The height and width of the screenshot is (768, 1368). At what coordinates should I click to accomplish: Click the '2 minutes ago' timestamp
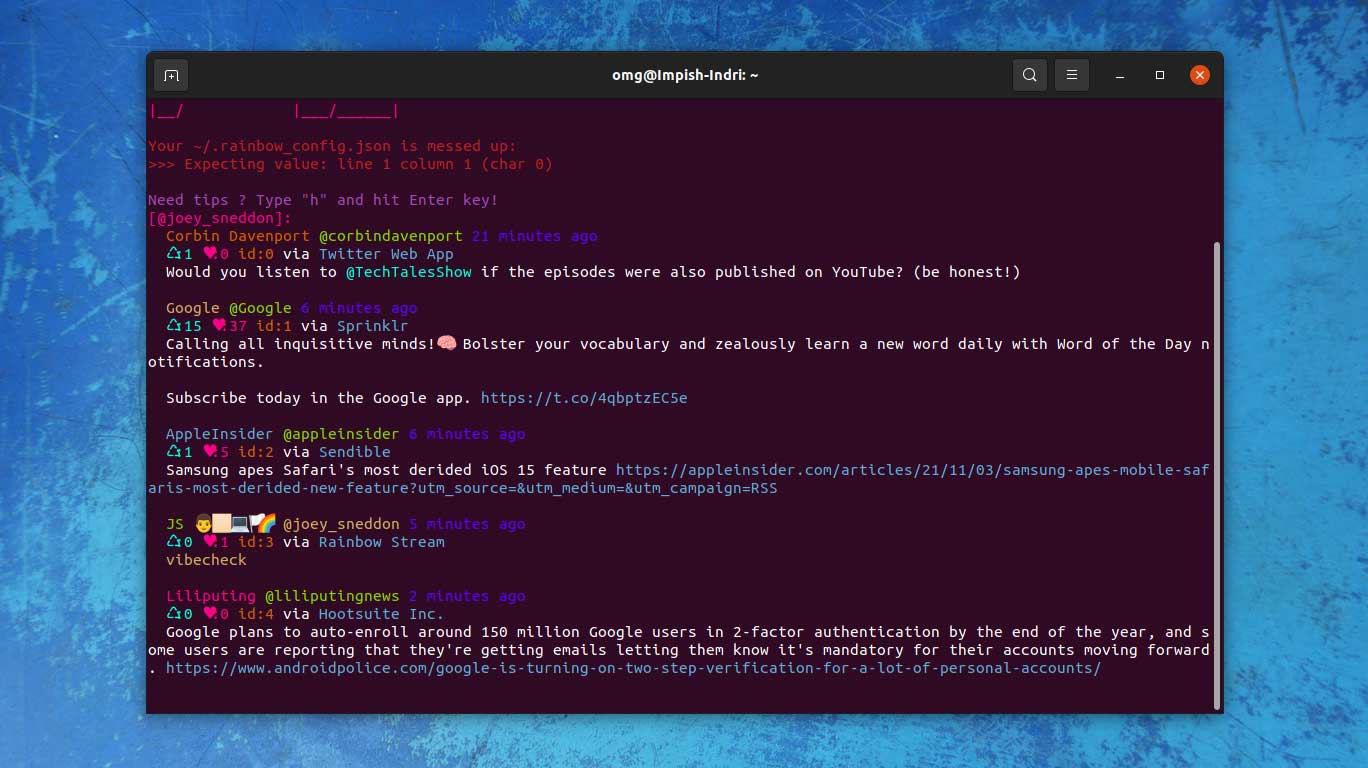coord(467,596)
